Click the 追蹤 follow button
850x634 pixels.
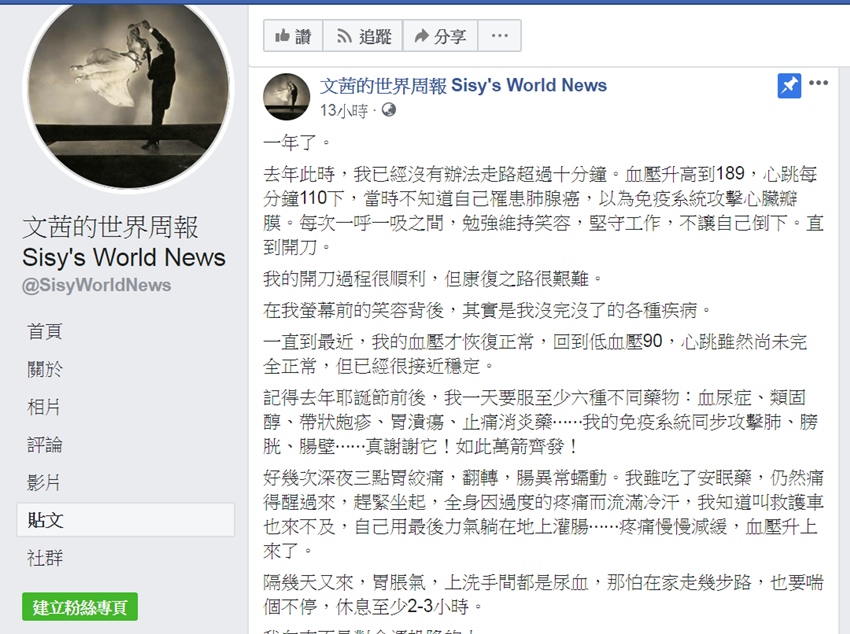click(363, 36)
